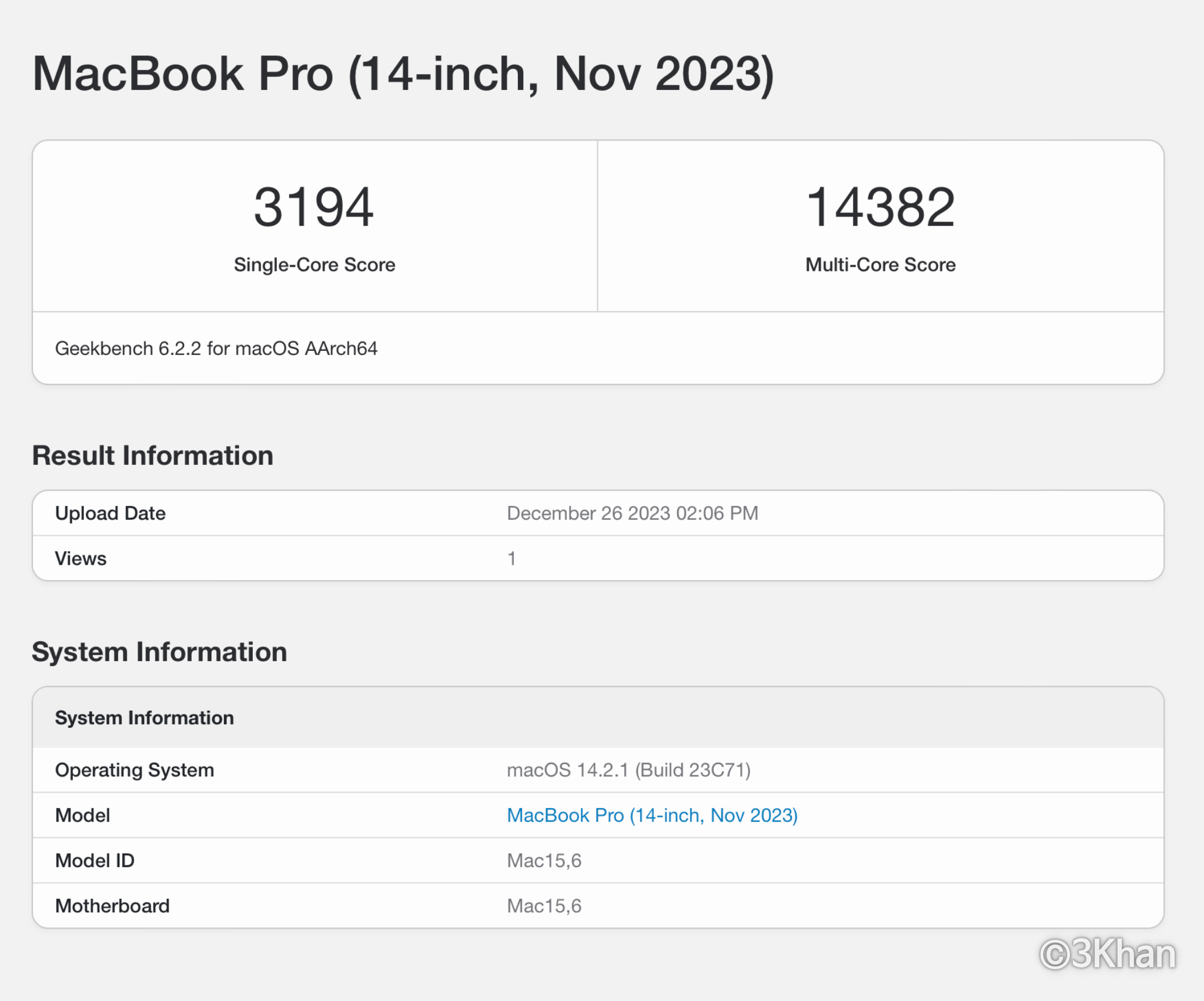
Task: Click the System Information section heading
Action: (x=159, y=652)
